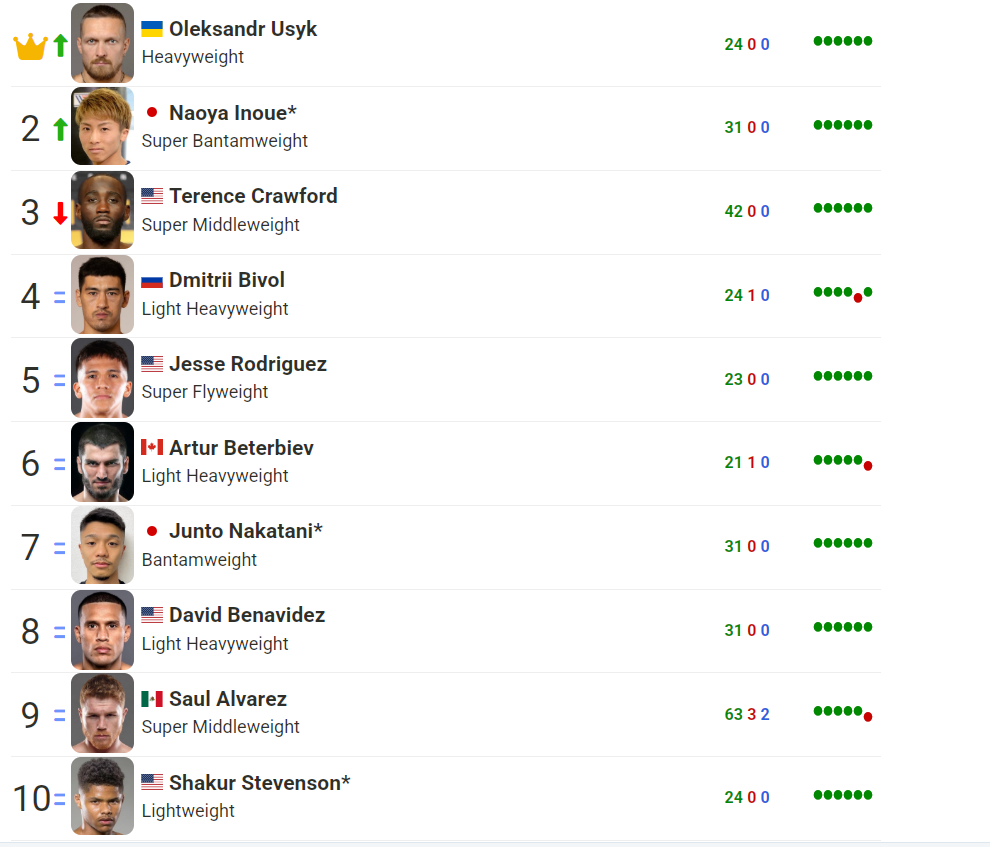The width and height of the screenshot is (990, 847).
Task: Click the red down arrow beside Terence Crawford
Action: [x=60, y=213]
